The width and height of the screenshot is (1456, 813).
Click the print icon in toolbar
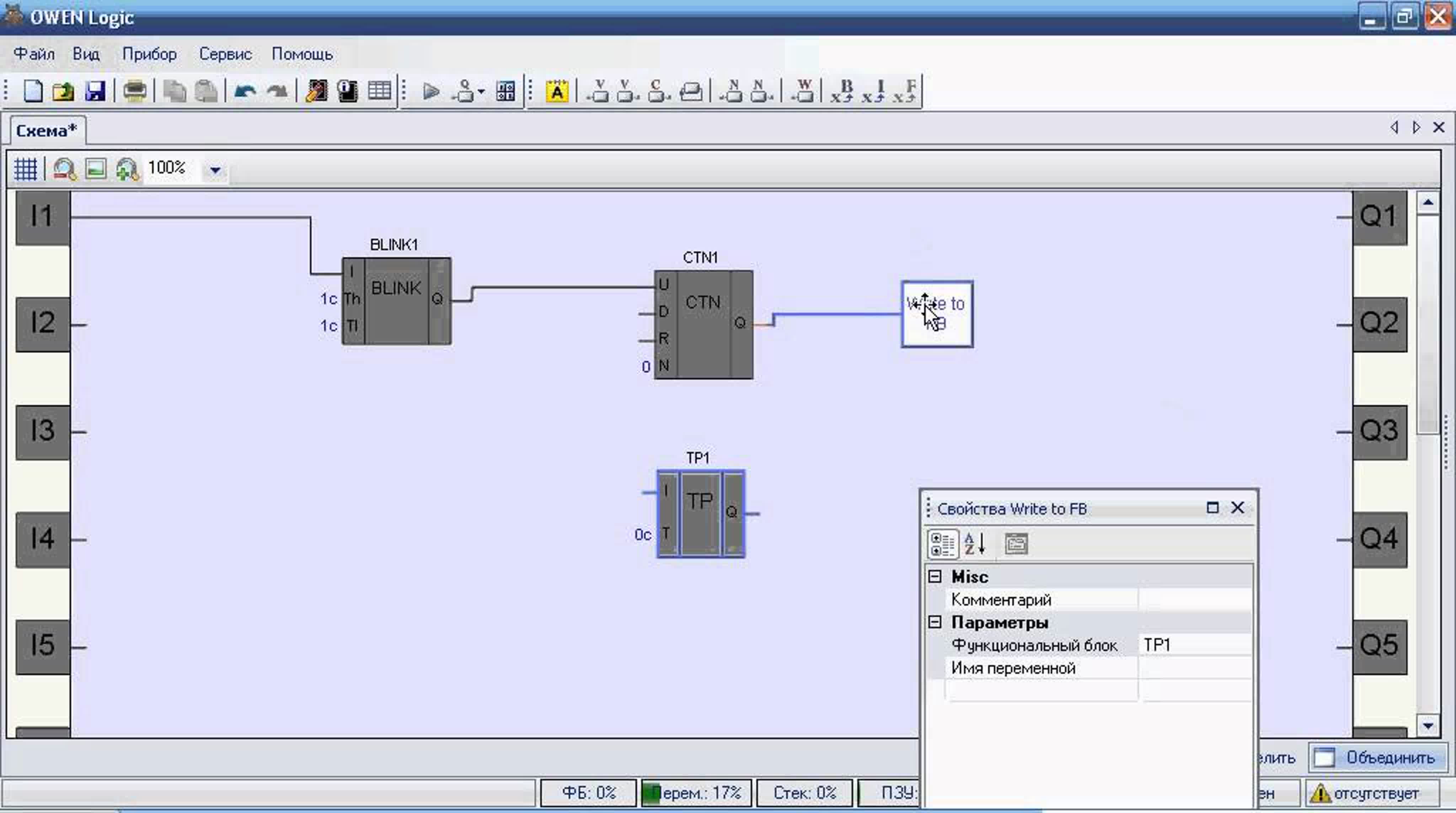tap(134, 91)
